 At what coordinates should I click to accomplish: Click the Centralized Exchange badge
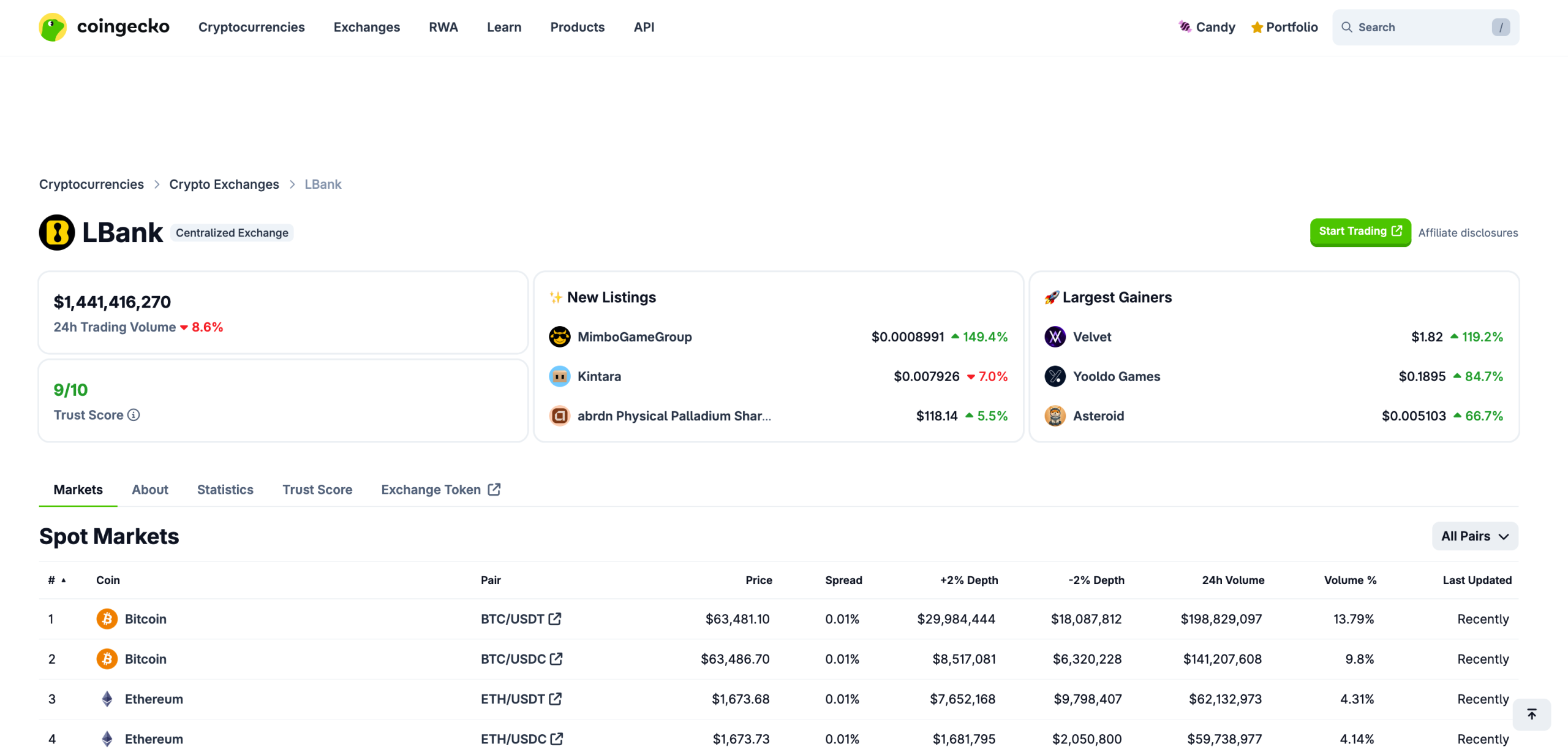(x=232, y=233)
